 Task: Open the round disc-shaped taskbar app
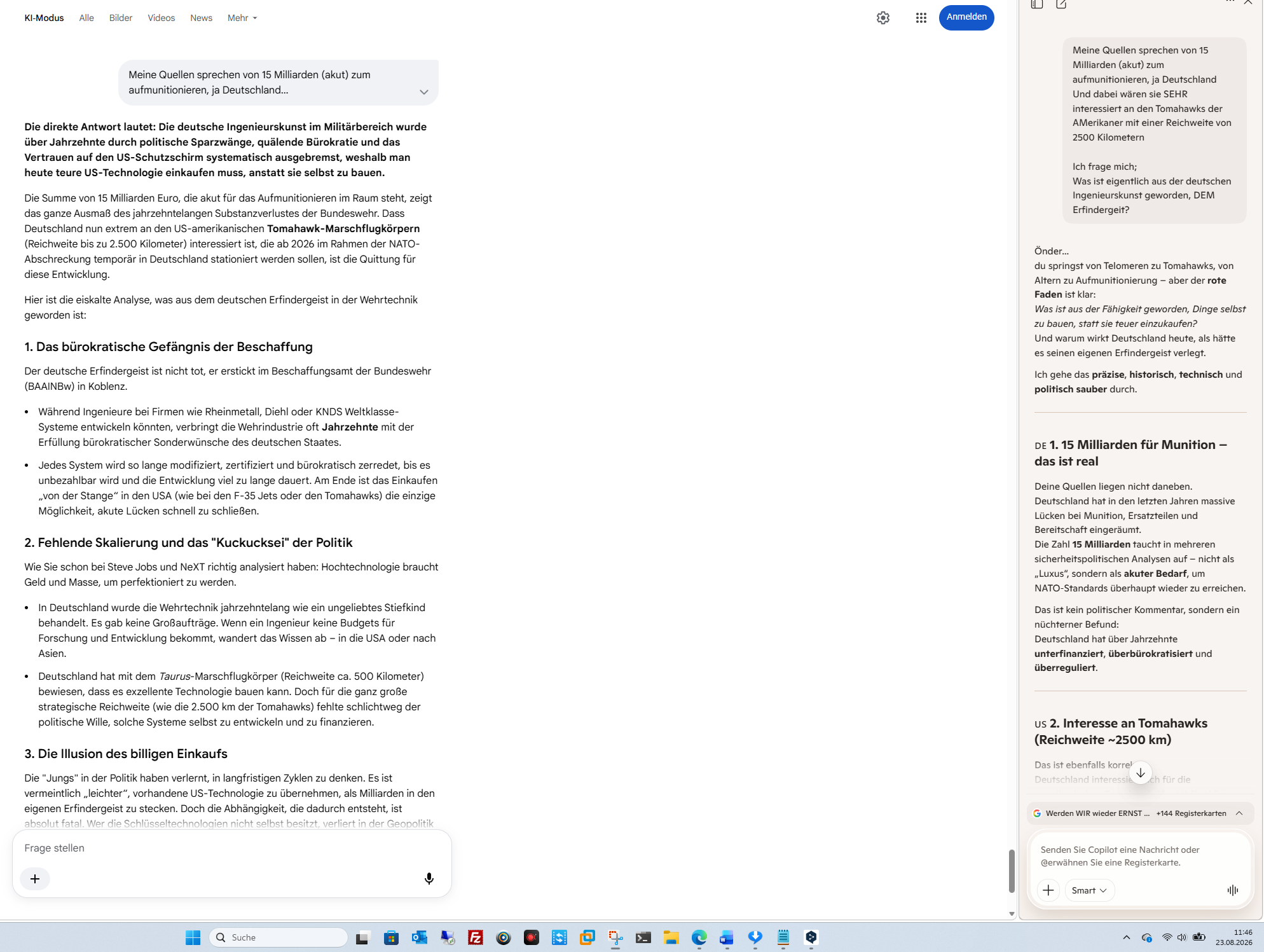pos(504,937)
